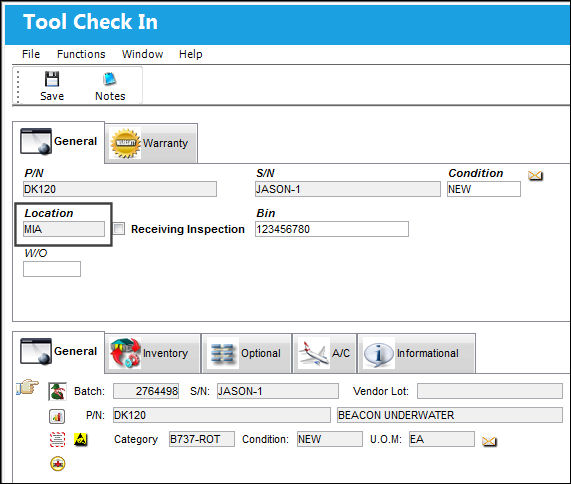571x484 pixels.
Task: Switch to the Warranty tab
Action: [151, 143]
